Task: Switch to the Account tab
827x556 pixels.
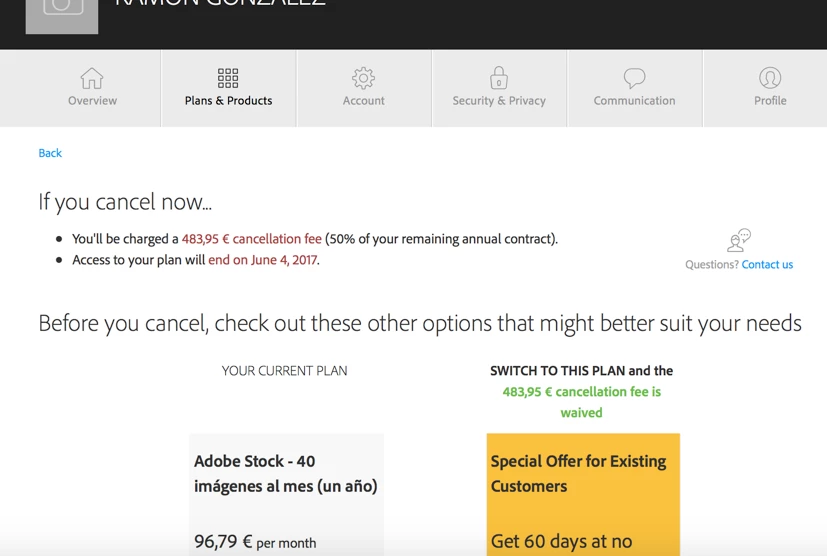Action: tap(364, 88)
